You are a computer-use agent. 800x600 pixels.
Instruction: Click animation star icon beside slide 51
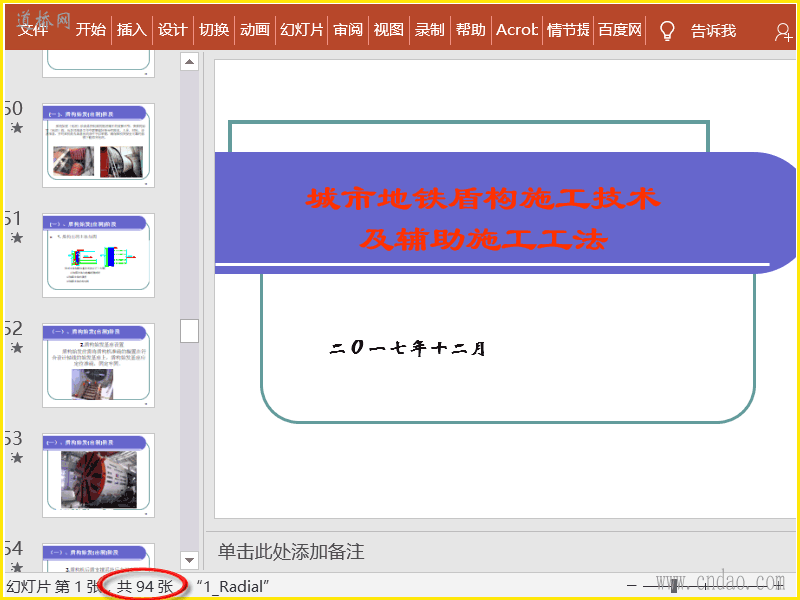(17, 238)
